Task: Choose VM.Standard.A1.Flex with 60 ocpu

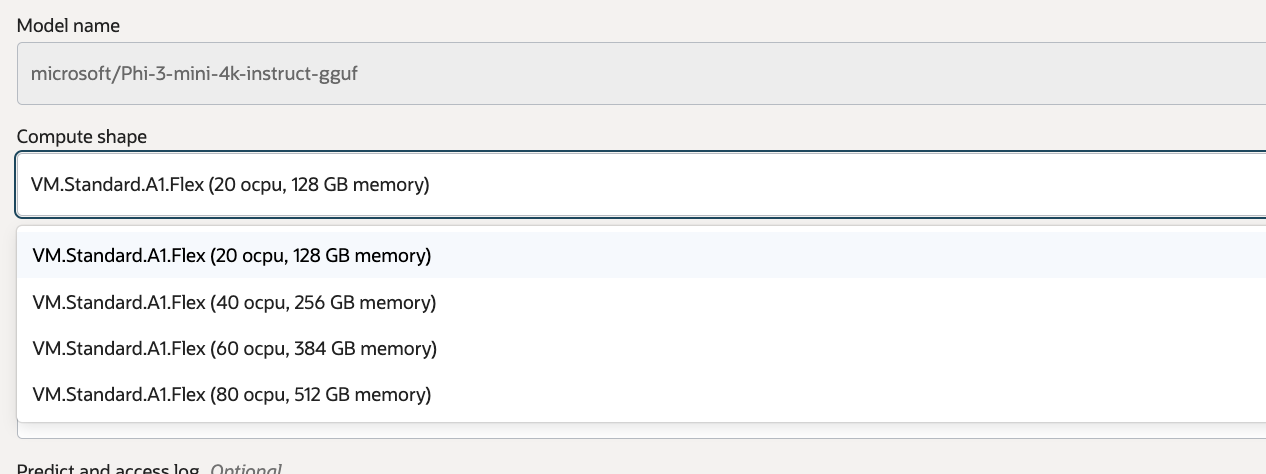Action: [x=234, y=348]
